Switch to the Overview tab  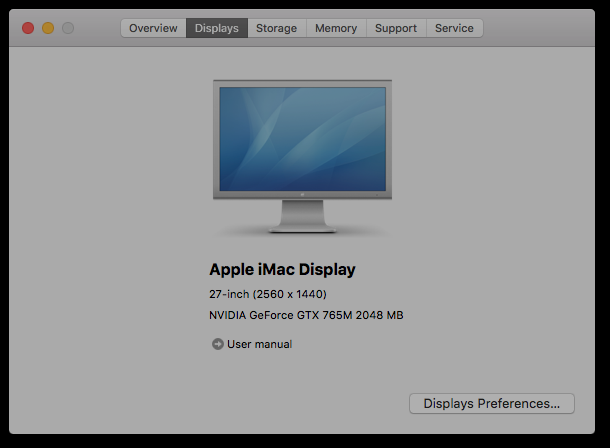153,28
